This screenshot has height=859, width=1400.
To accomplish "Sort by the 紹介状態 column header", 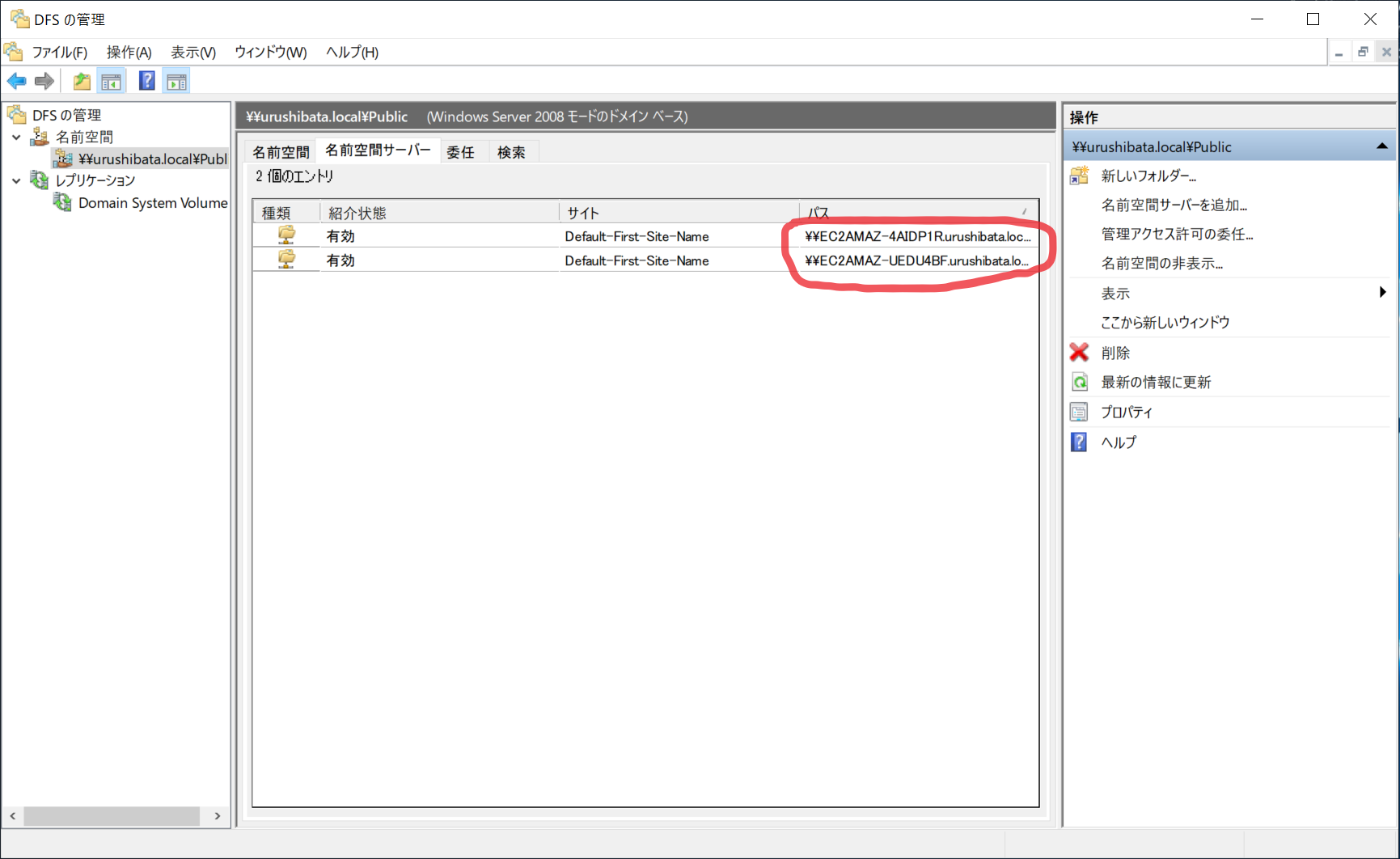I will (439, 213).
